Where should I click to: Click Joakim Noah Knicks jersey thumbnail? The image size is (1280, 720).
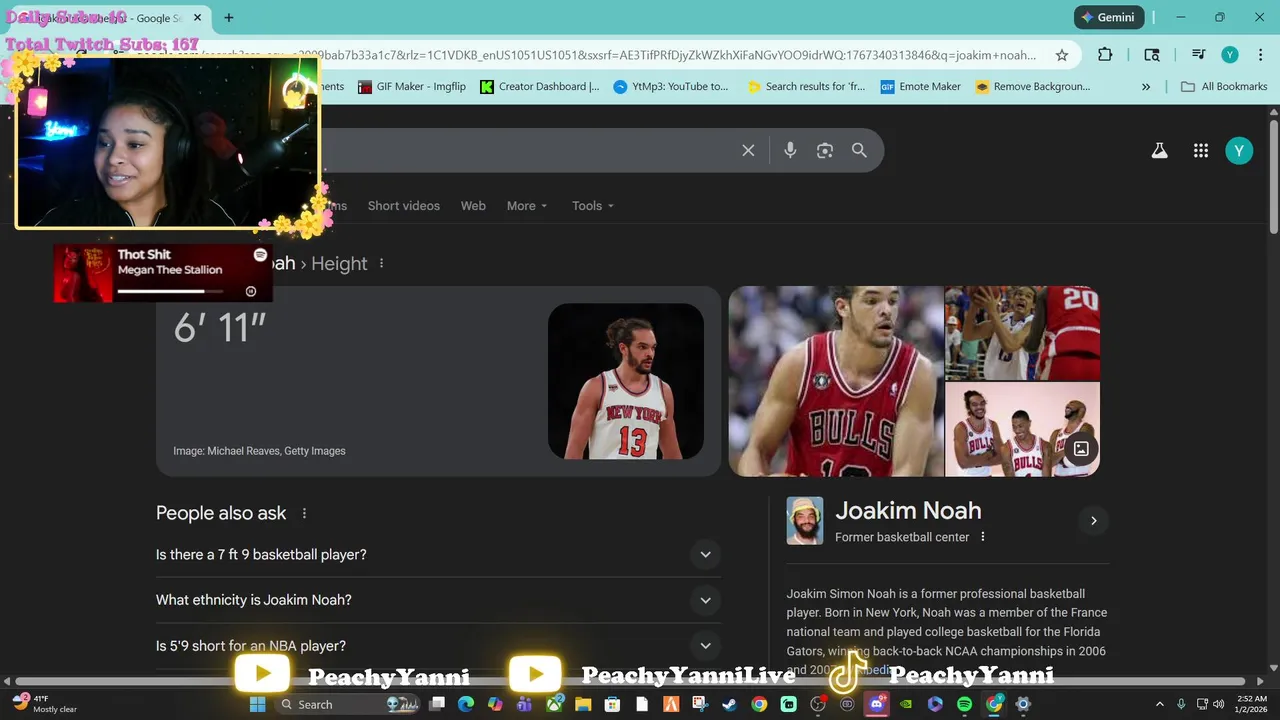point(626,381)
